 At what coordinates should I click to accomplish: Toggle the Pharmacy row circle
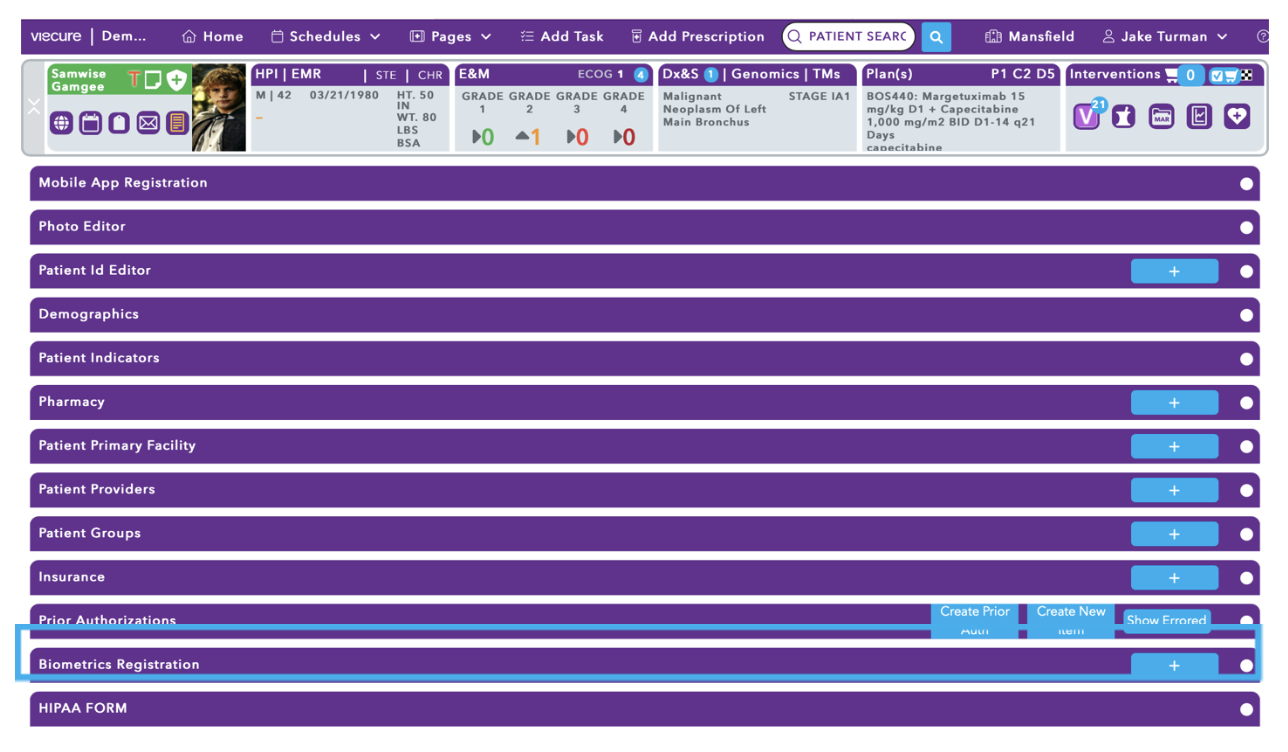(x=1246, y=403)
